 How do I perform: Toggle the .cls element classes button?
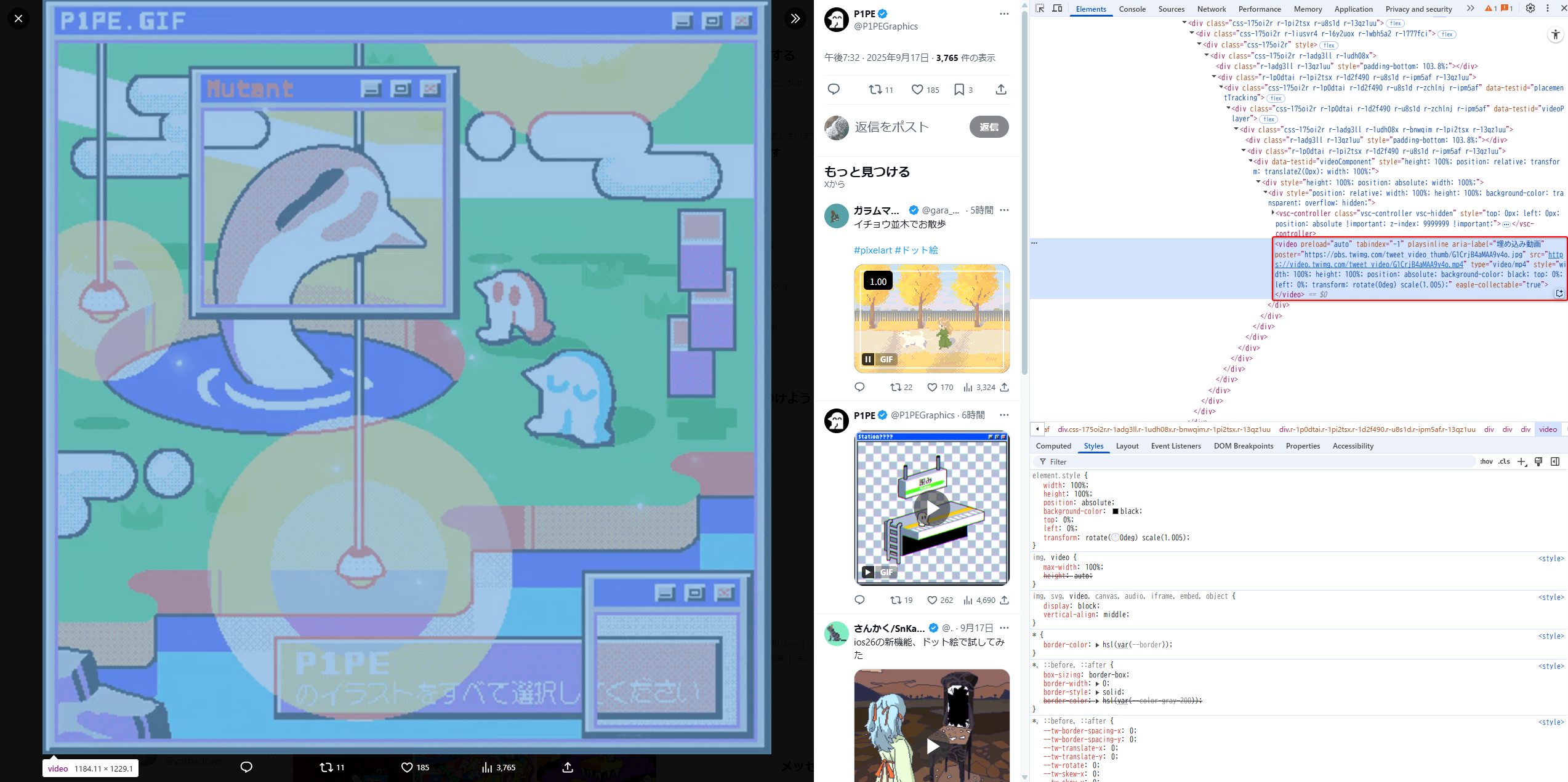pyautogui.click(x=1504, y=461)
